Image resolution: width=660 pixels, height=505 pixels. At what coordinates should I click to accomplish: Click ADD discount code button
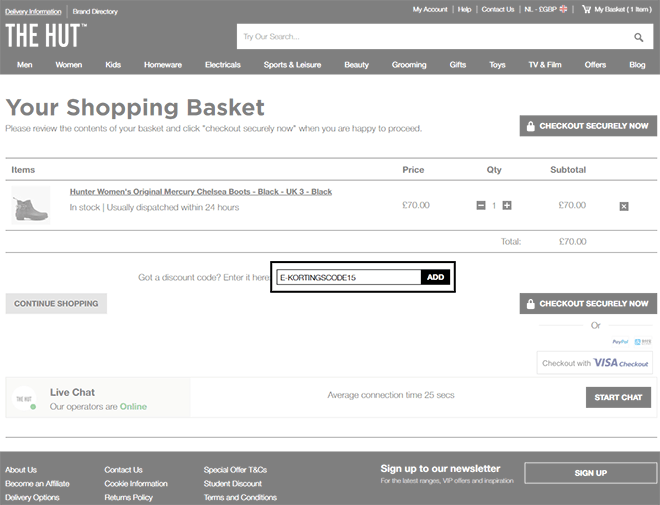tap(436, 277)
